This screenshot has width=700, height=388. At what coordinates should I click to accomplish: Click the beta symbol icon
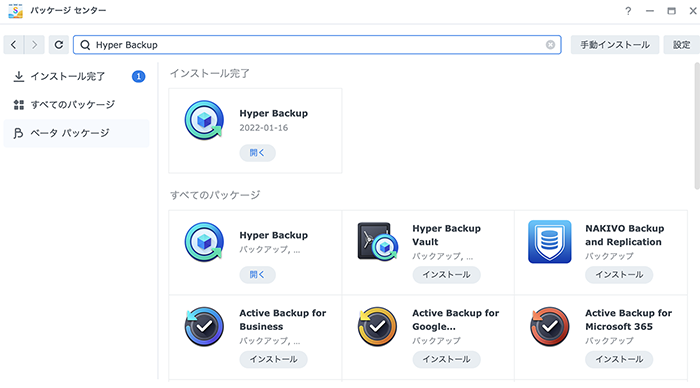click(x=18, y=133)
